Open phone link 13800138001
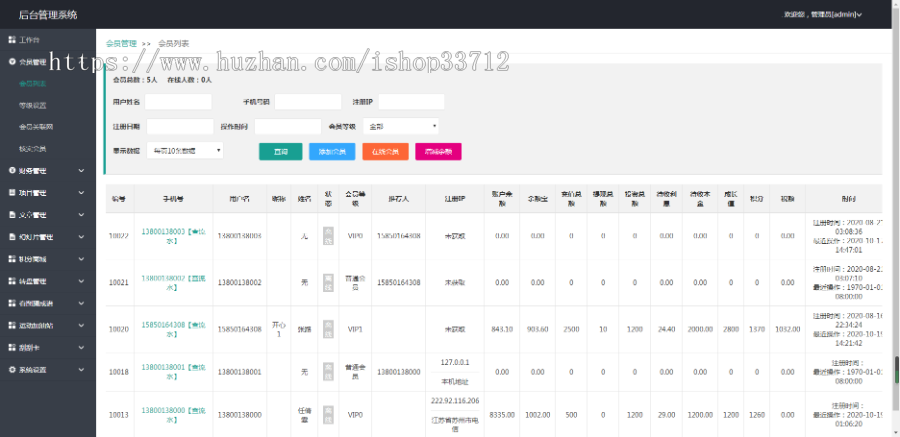 pyautogui.click(x=173, y=372)
